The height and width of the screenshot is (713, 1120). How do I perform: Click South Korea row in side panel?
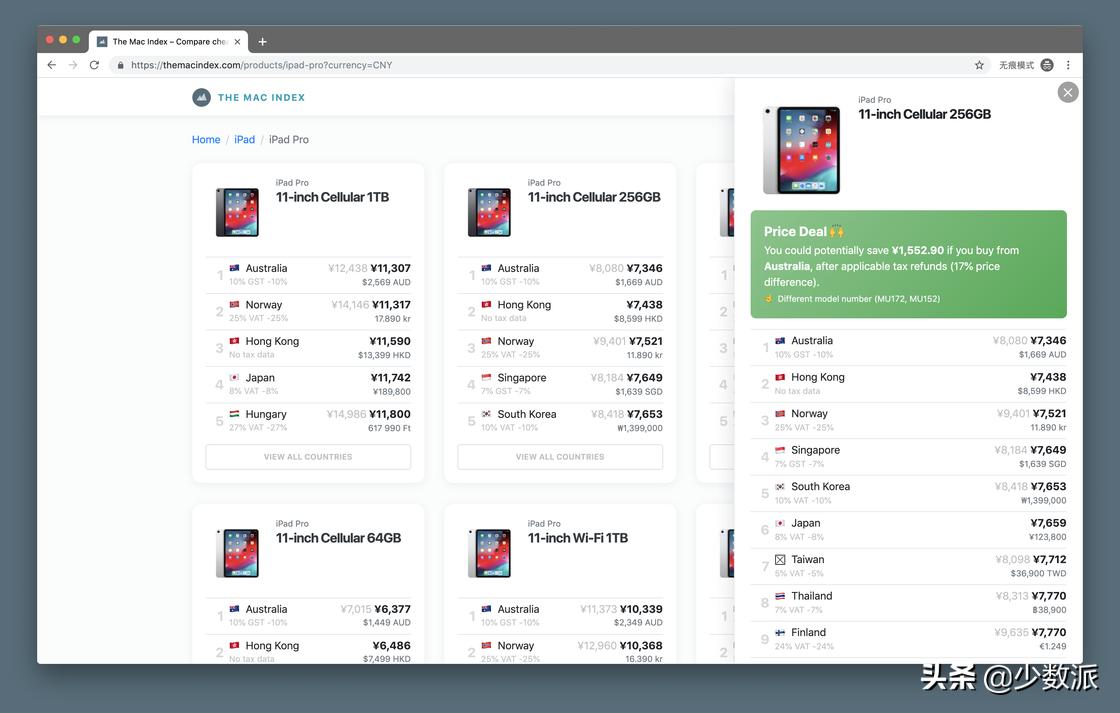[x=909, y=493]
